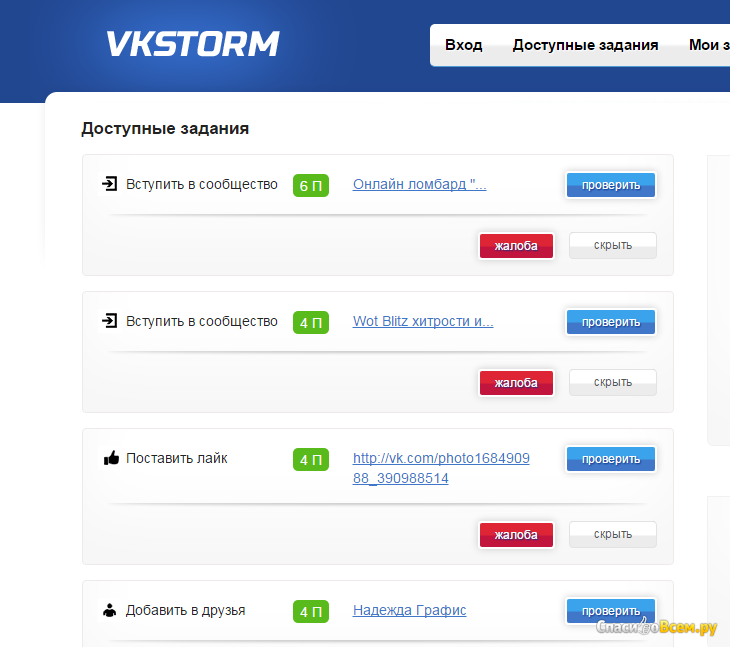Image resolution: width=730 pixels, height=647 pixels.
Task: Click проверить for Wot Blitz task
Action: (x=611, y=322)
